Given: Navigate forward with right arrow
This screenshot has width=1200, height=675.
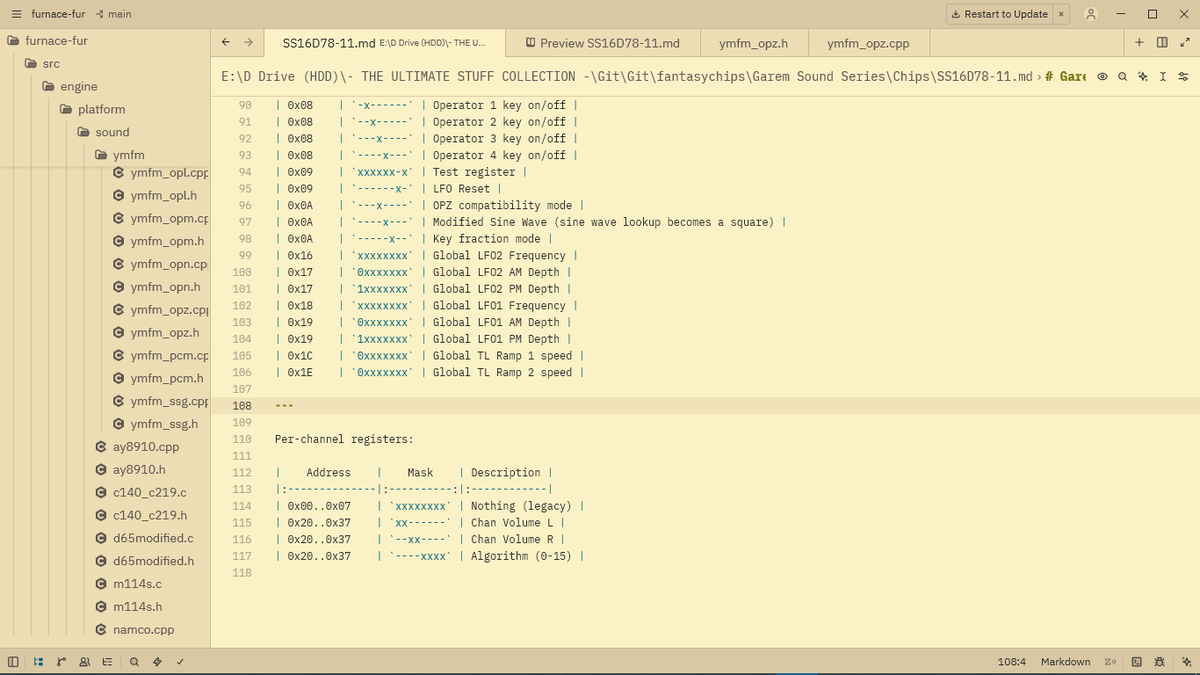Looking at the screenshot, I should click(x=248, y=42).
